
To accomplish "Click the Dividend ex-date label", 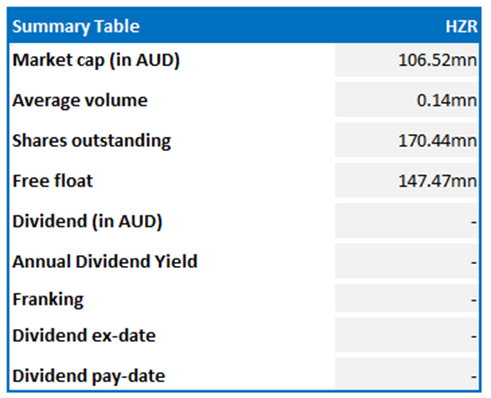I will pyautogui.click(x=84, y=336).
